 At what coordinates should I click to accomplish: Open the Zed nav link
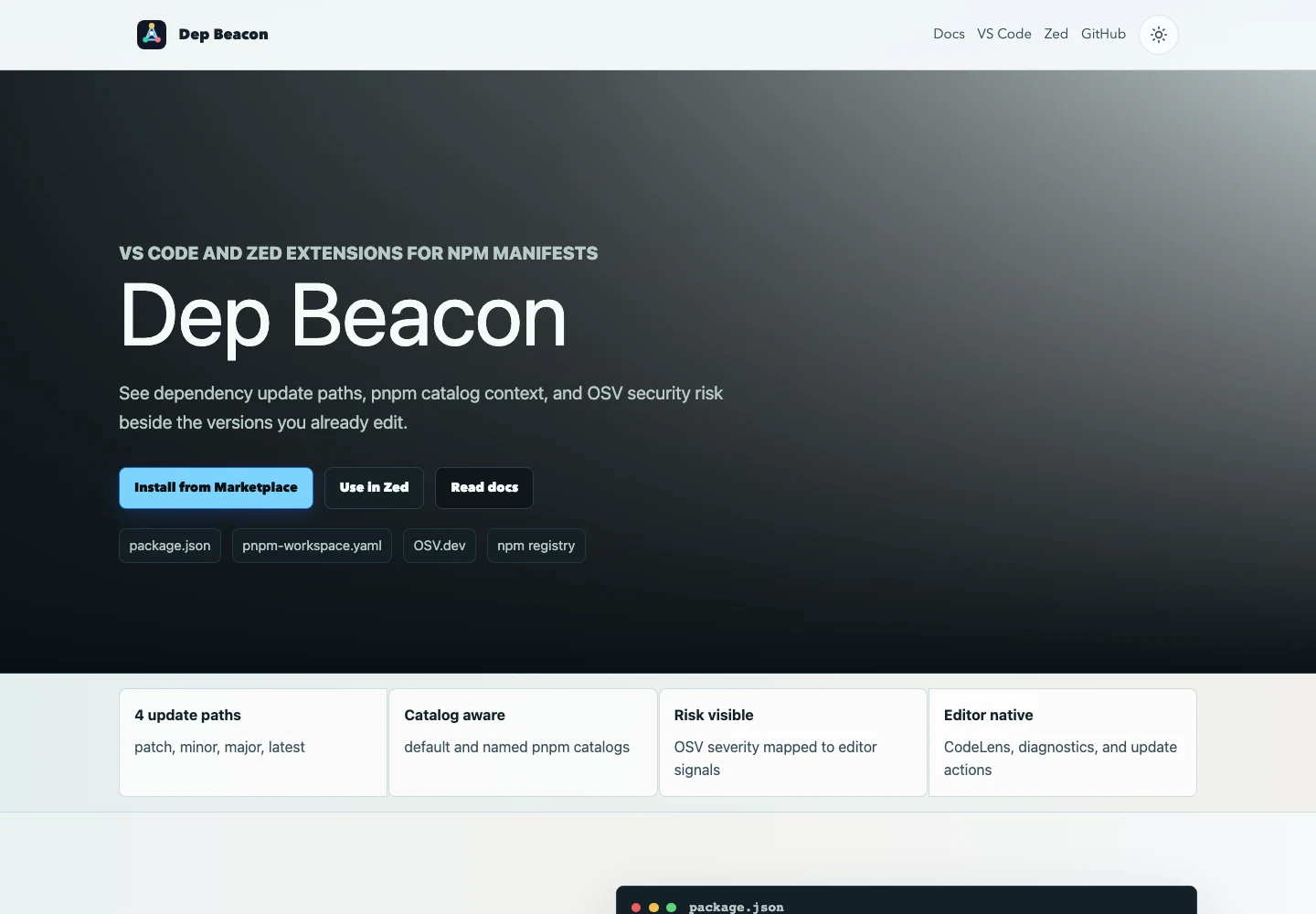tap(1056, 34)
